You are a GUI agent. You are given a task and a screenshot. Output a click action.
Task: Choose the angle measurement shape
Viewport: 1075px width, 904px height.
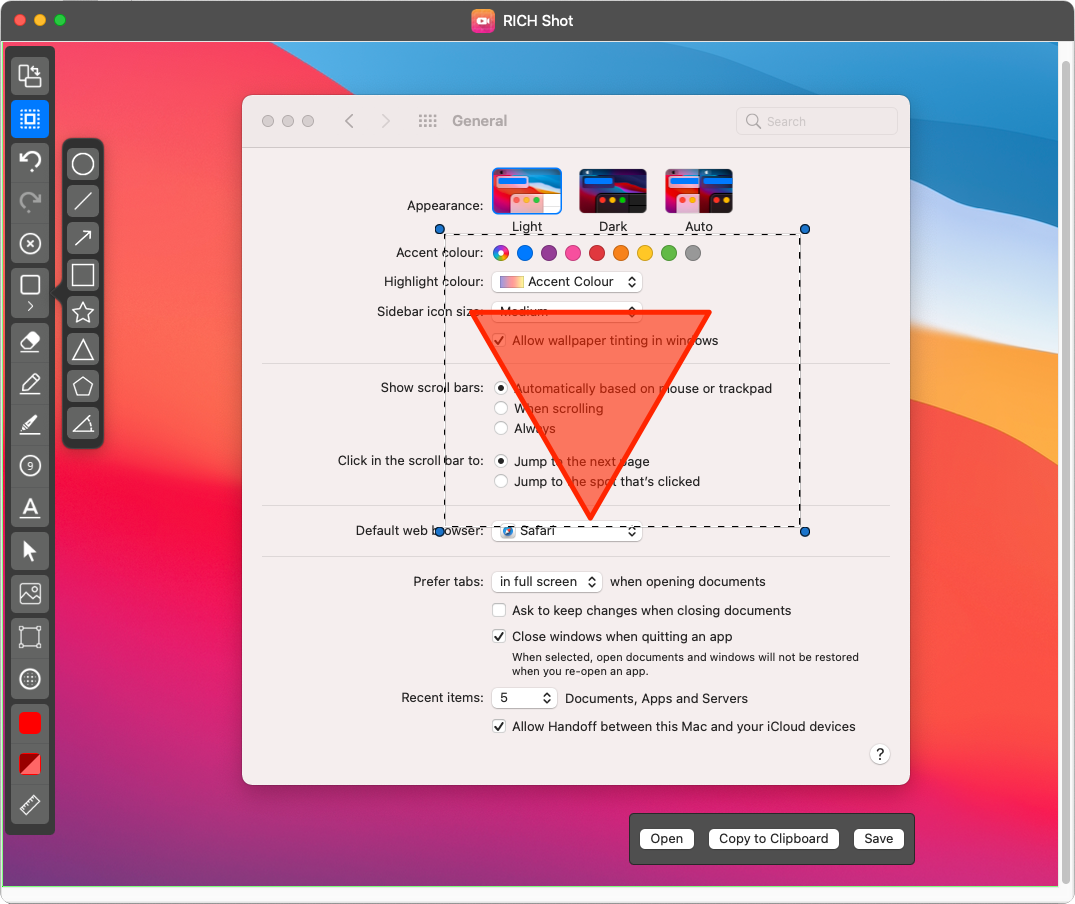click(x=83, y=424)
